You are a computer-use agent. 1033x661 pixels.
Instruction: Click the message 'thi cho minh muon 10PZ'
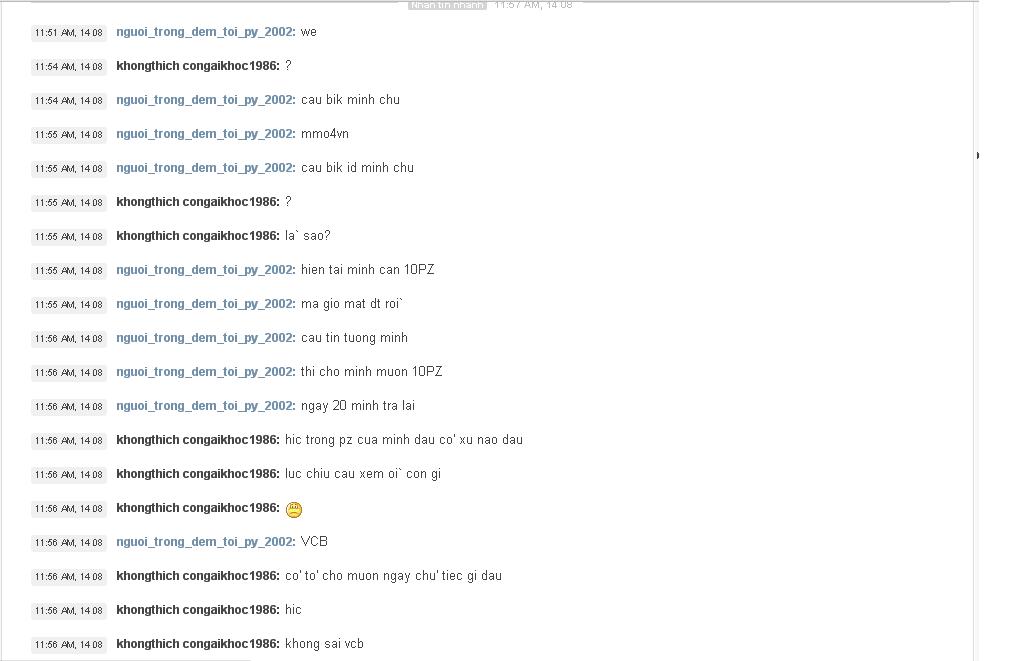(372, 372)
